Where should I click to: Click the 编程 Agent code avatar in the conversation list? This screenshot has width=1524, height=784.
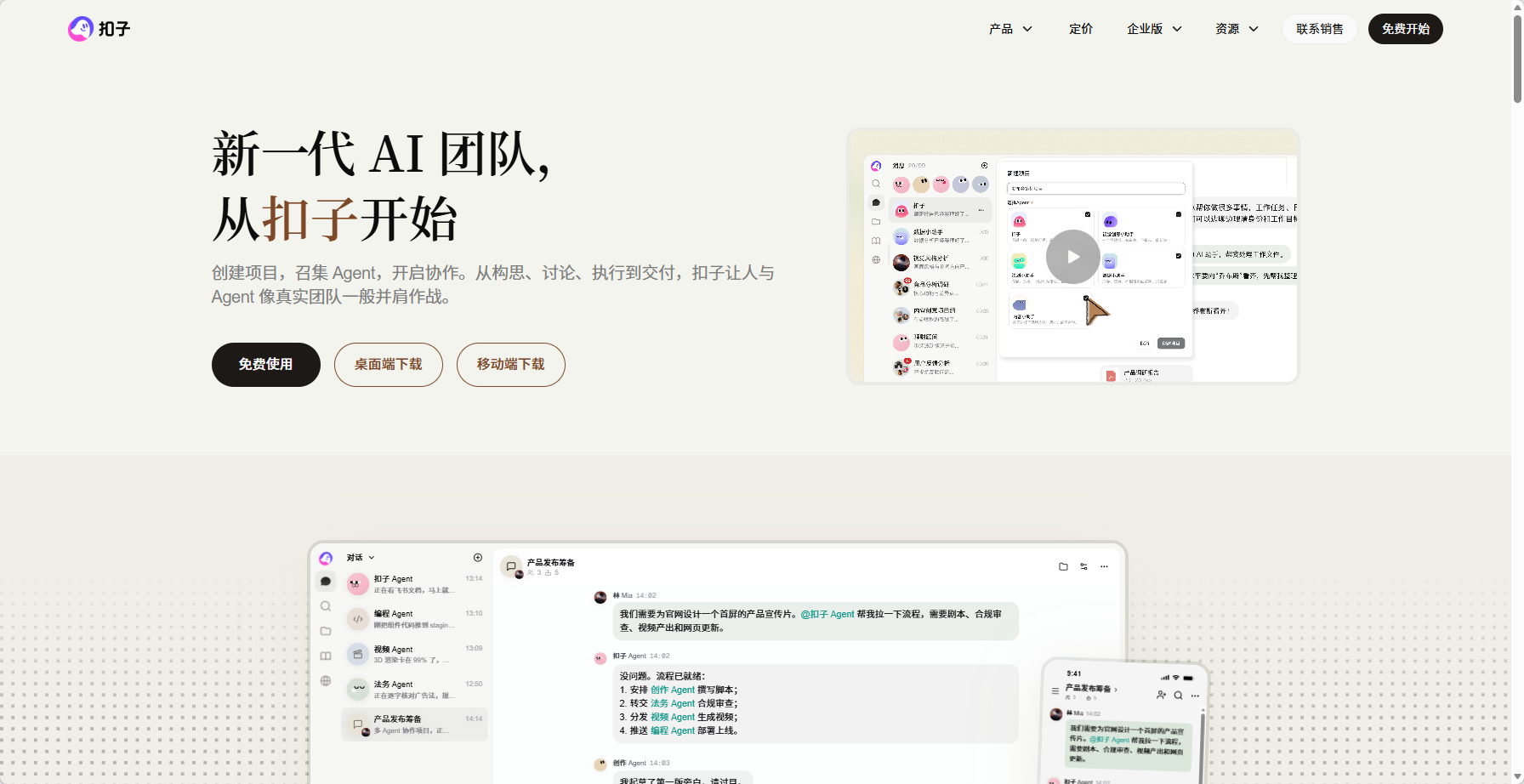(358, 619)
